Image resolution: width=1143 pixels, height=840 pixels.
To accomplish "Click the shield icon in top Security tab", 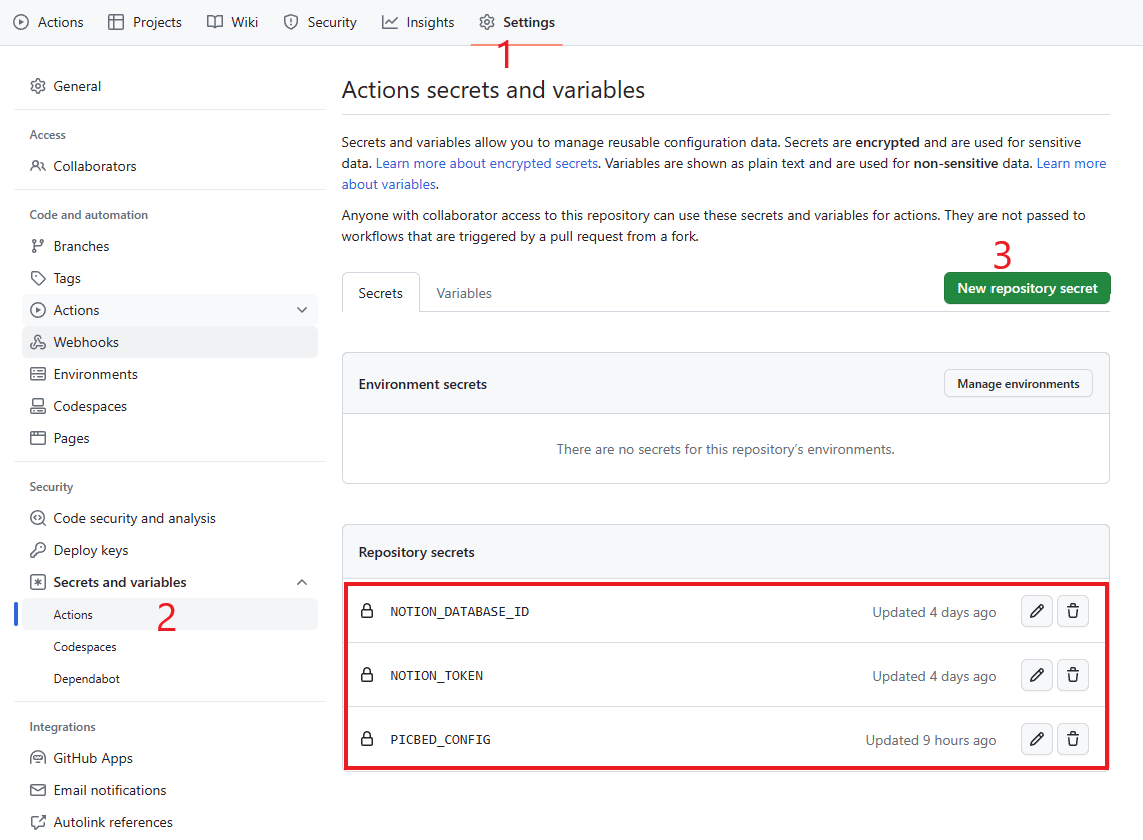I will click(x=291, y=22).
